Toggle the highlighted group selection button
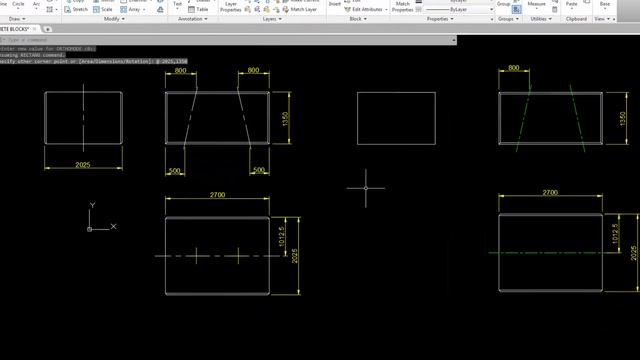Image resolution: width=640 pixels, height=360 pixels. 516,9
